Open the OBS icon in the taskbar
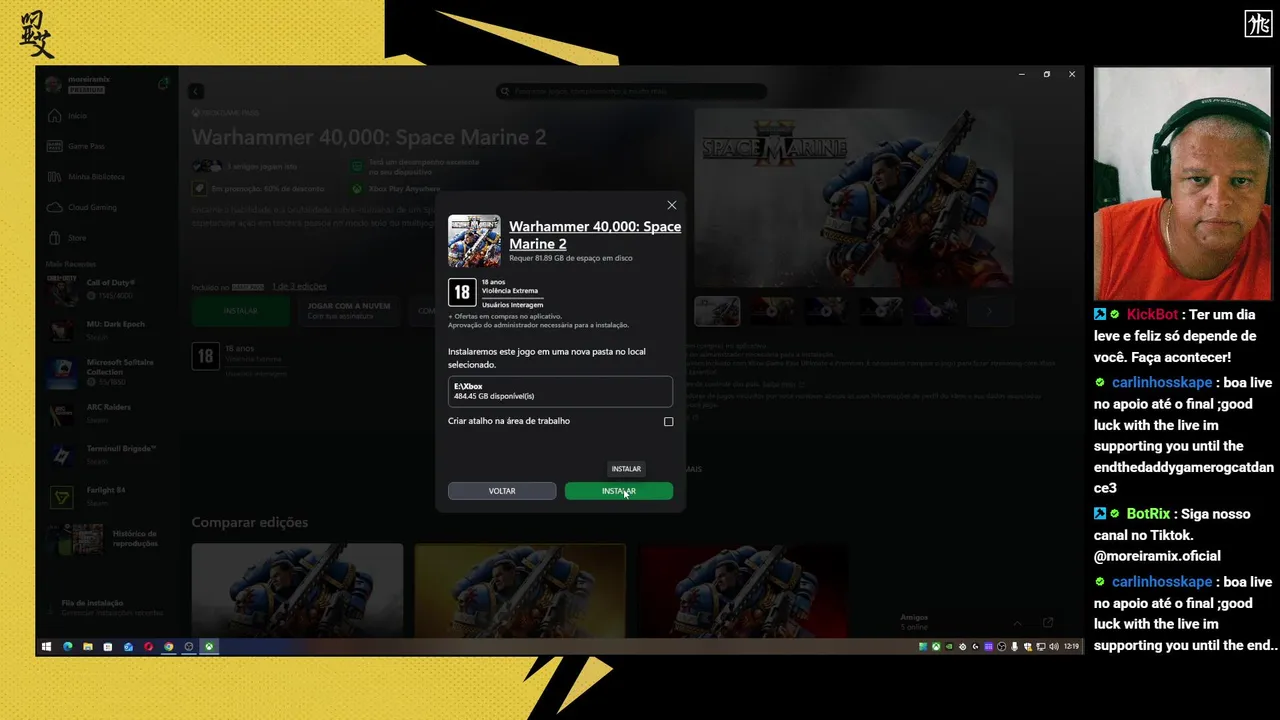Image resolution: width=1280 pixels, height=720 pixels. [x=189, y=647]
